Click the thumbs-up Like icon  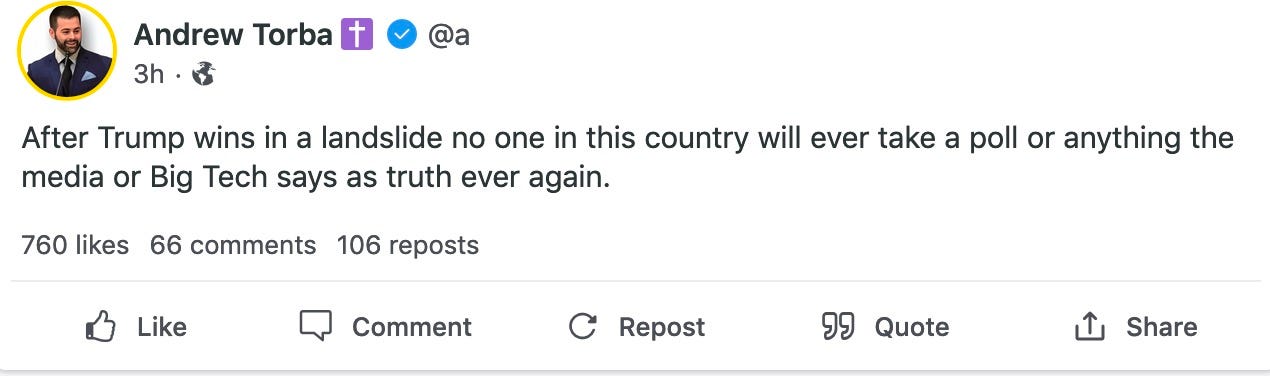(101, 326)
